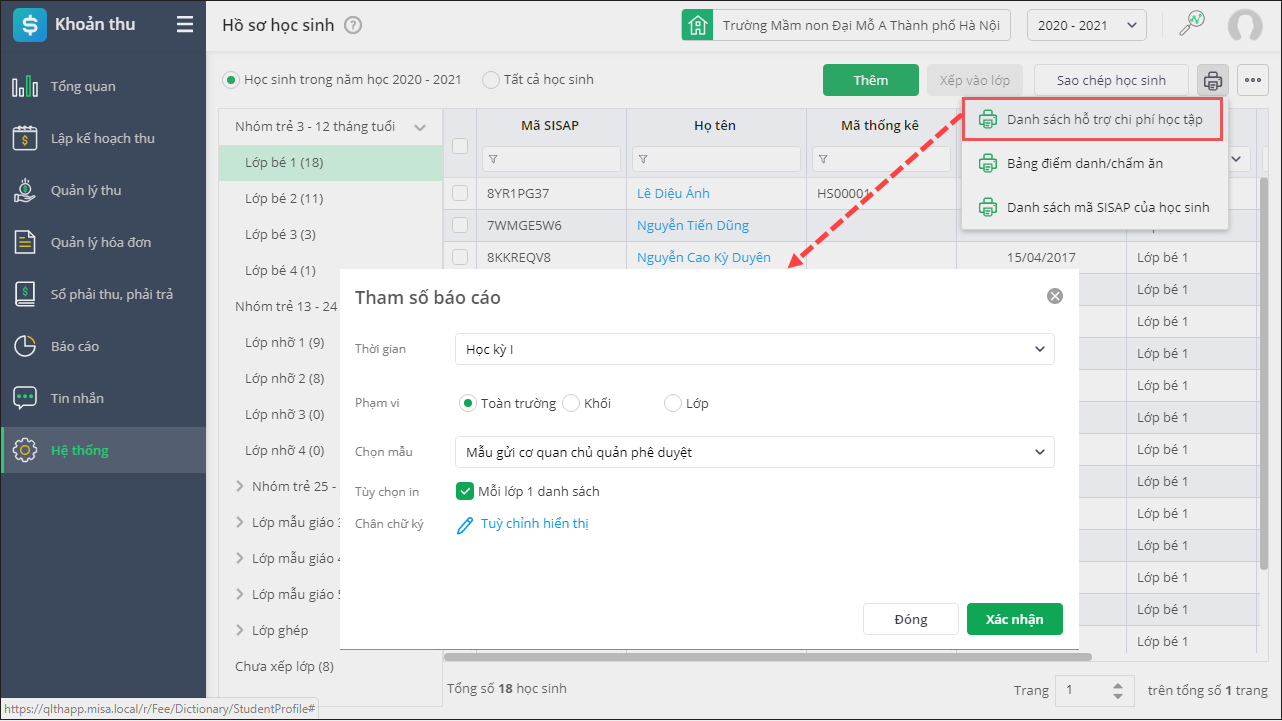
Task: Open Sổ phải thu, phải trả
Action: 103,294
